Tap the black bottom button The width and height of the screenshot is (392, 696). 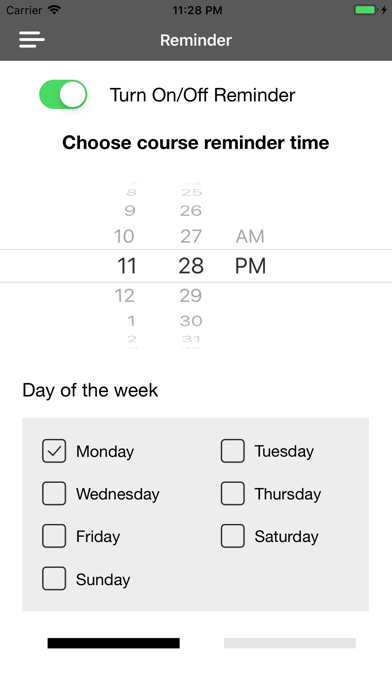pos(114,643)
